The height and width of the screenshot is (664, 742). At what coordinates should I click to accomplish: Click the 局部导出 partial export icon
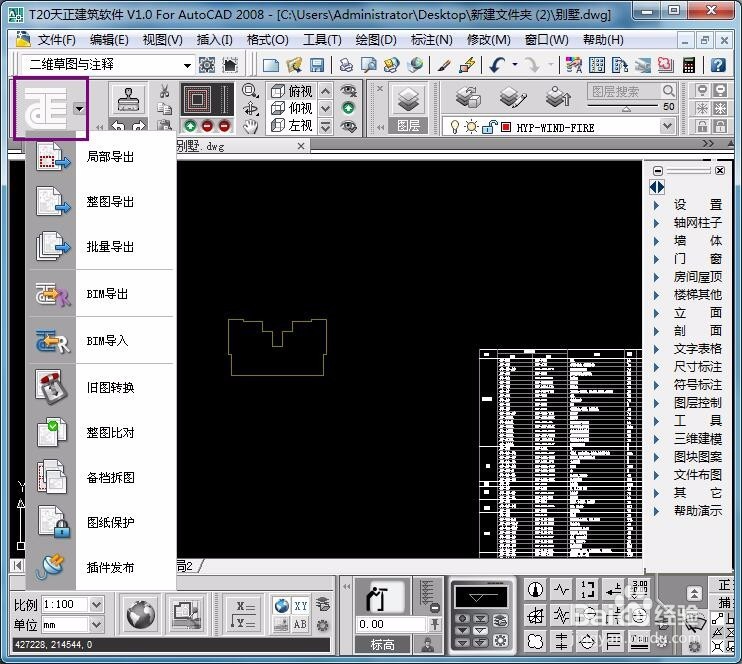(x=53, y=157)
